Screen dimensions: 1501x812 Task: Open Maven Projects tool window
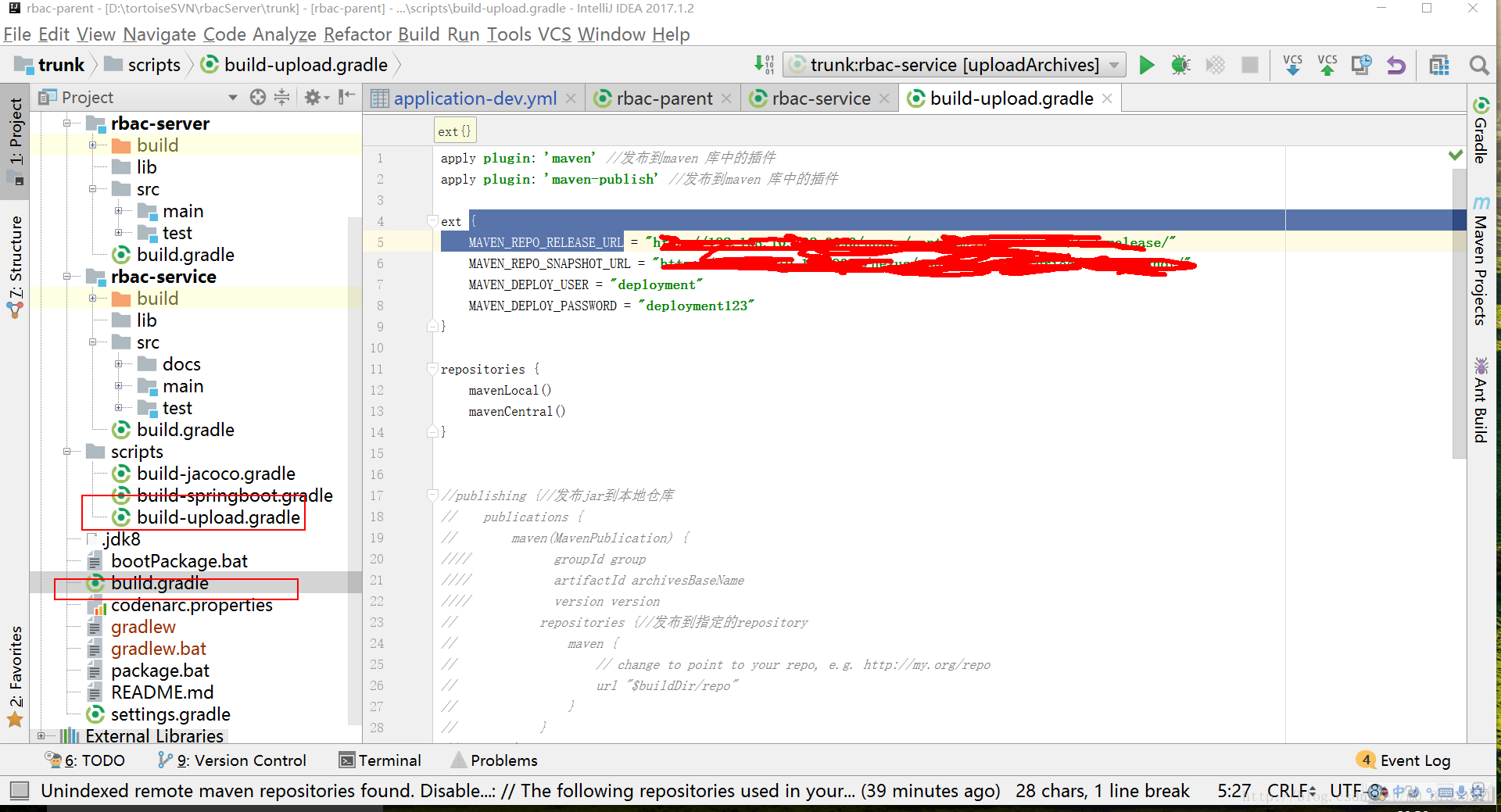1481,262
